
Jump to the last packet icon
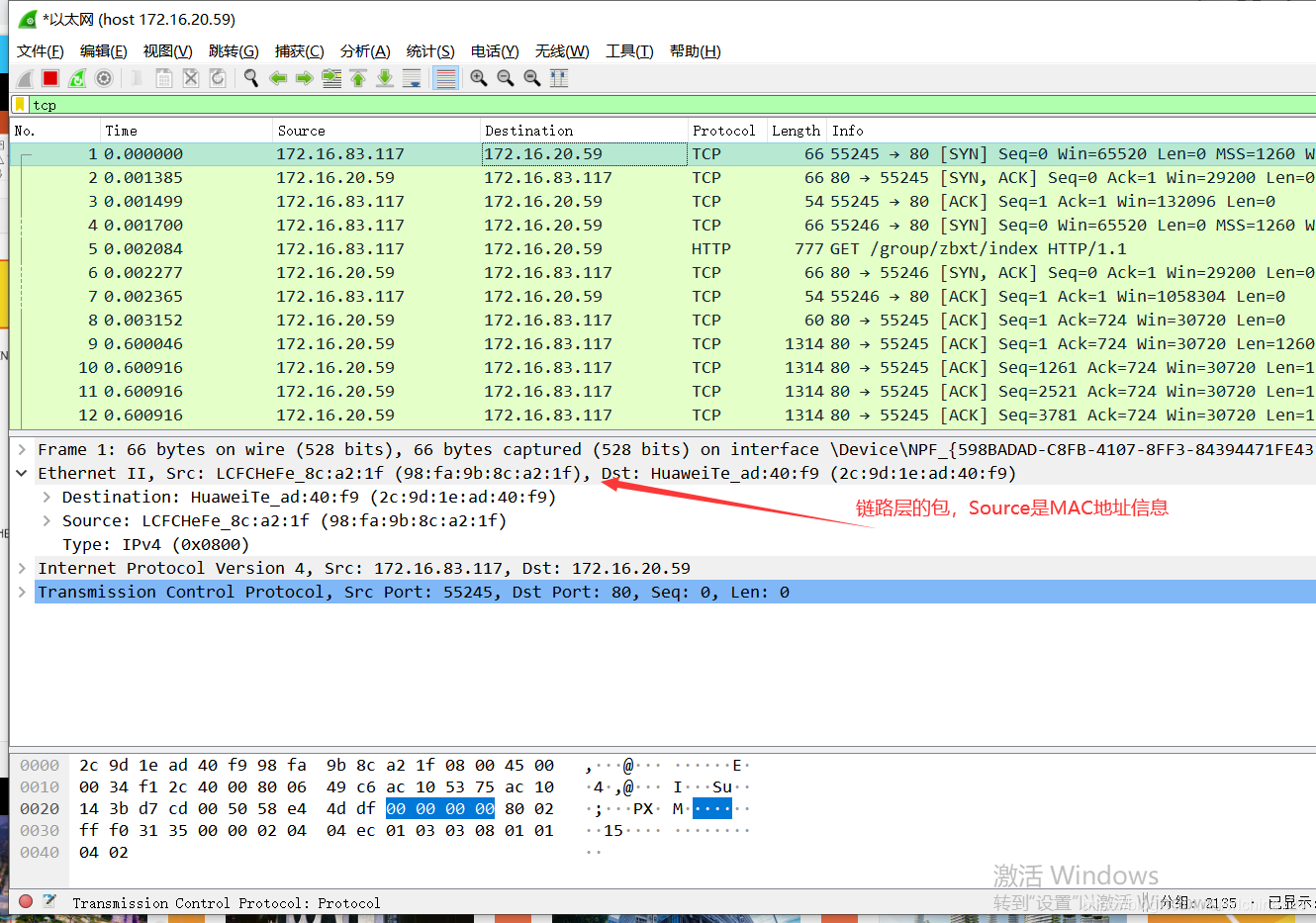(385, 78)
